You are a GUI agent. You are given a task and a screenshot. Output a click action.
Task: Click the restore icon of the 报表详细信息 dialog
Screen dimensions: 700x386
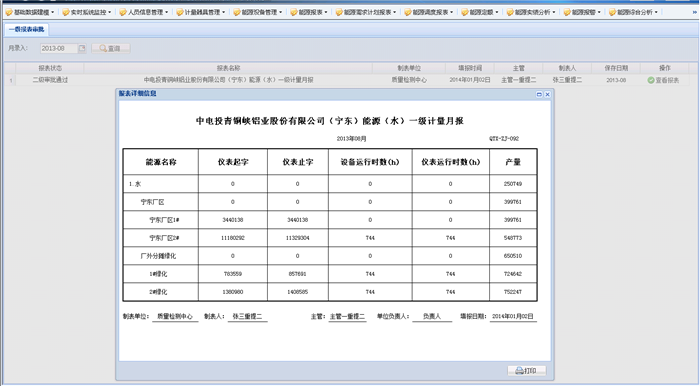[539, 94]
